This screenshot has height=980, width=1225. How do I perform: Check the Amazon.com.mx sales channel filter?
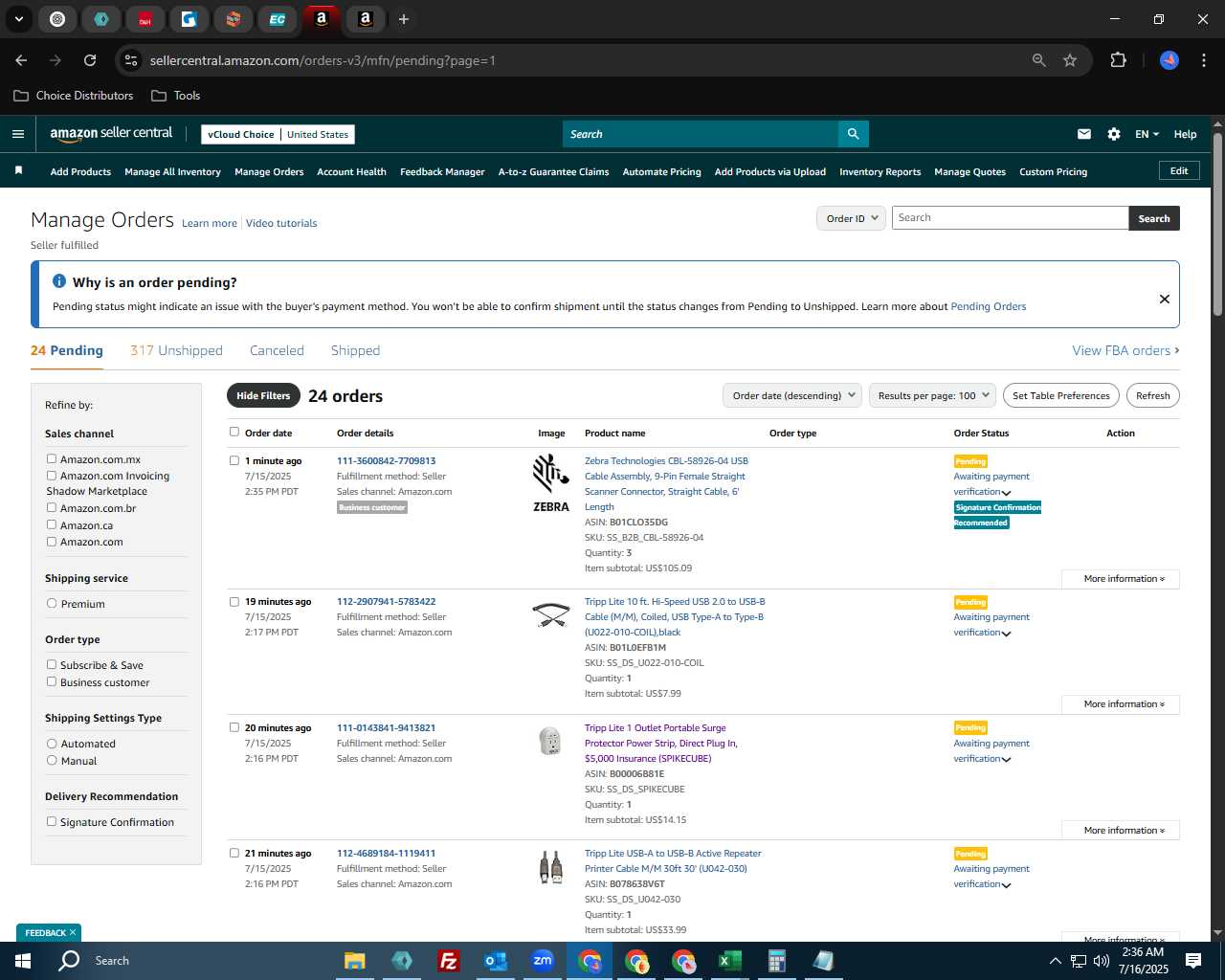52,459
